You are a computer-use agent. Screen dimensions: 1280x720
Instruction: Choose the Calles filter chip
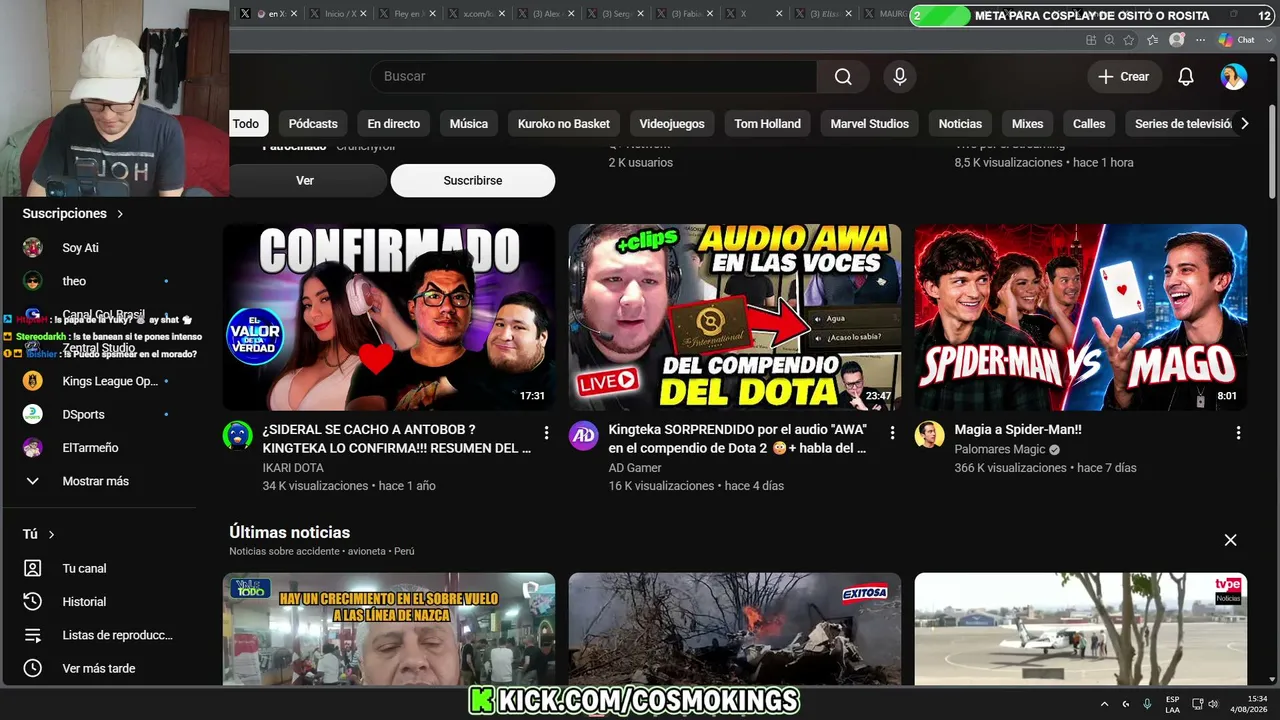1089,124
